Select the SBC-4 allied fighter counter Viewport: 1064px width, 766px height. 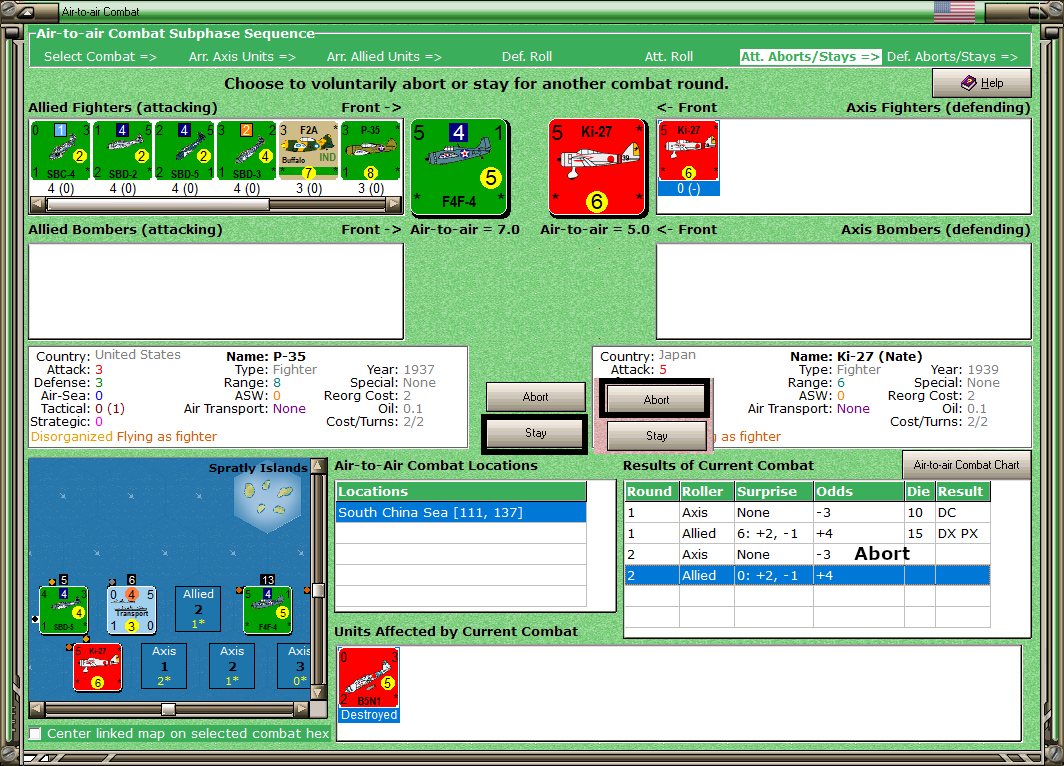pyautogui.click(x=60, y=151)
